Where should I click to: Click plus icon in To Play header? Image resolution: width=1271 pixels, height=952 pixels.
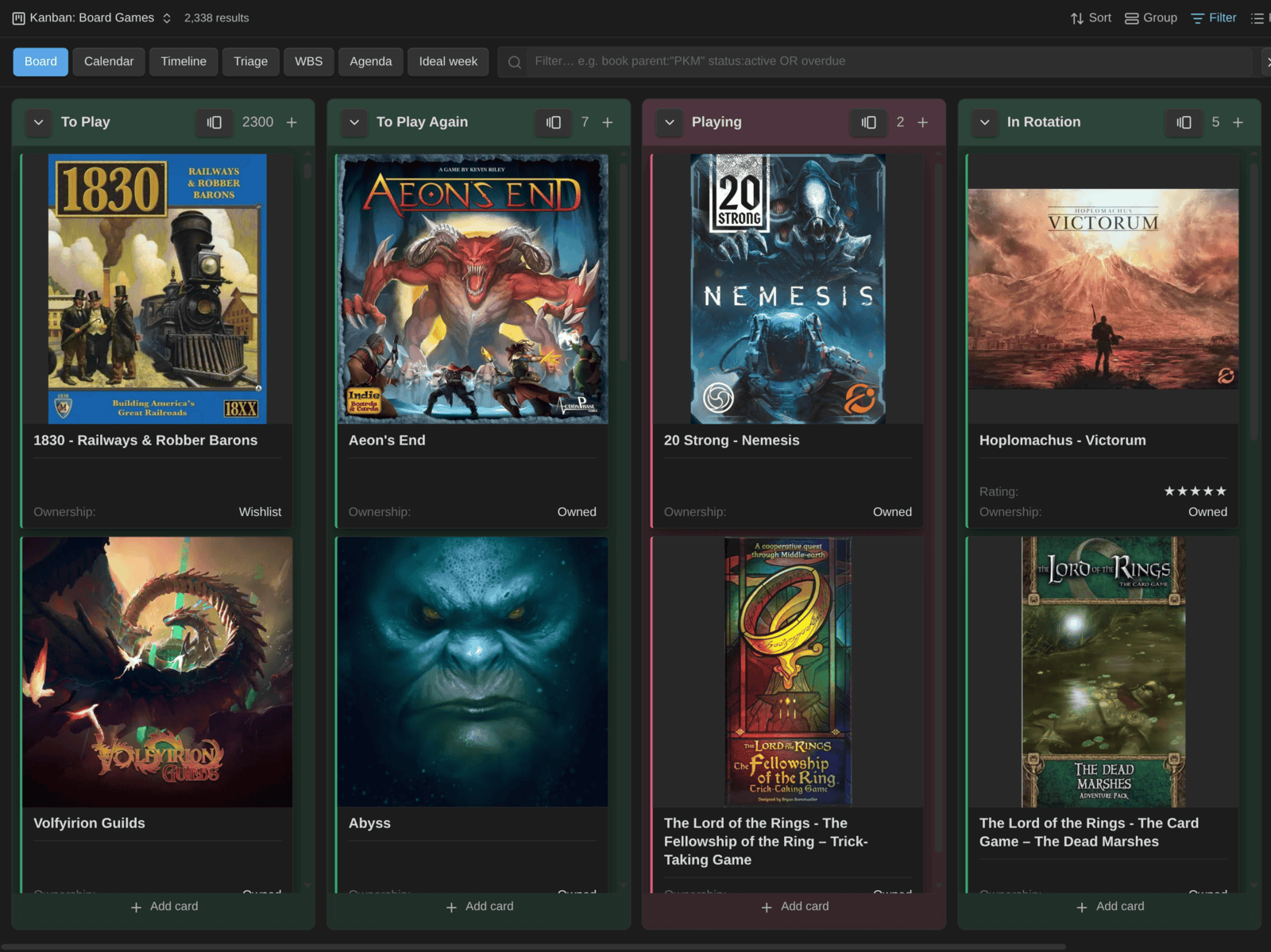point(292,122)
